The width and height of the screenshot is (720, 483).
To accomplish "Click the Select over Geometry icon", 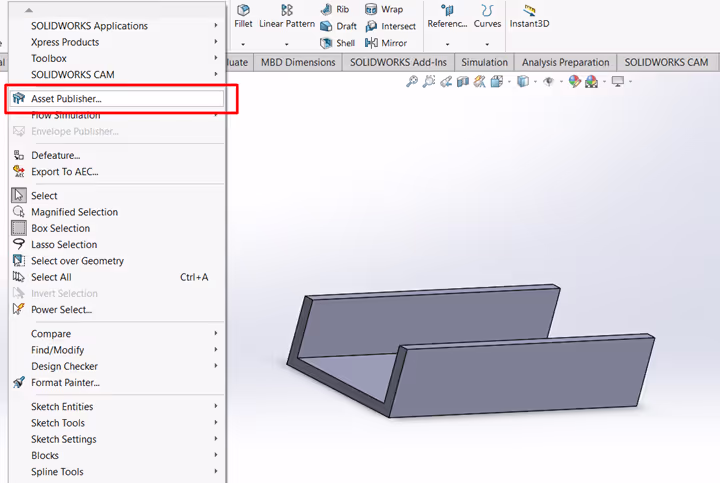I will 19,260.
